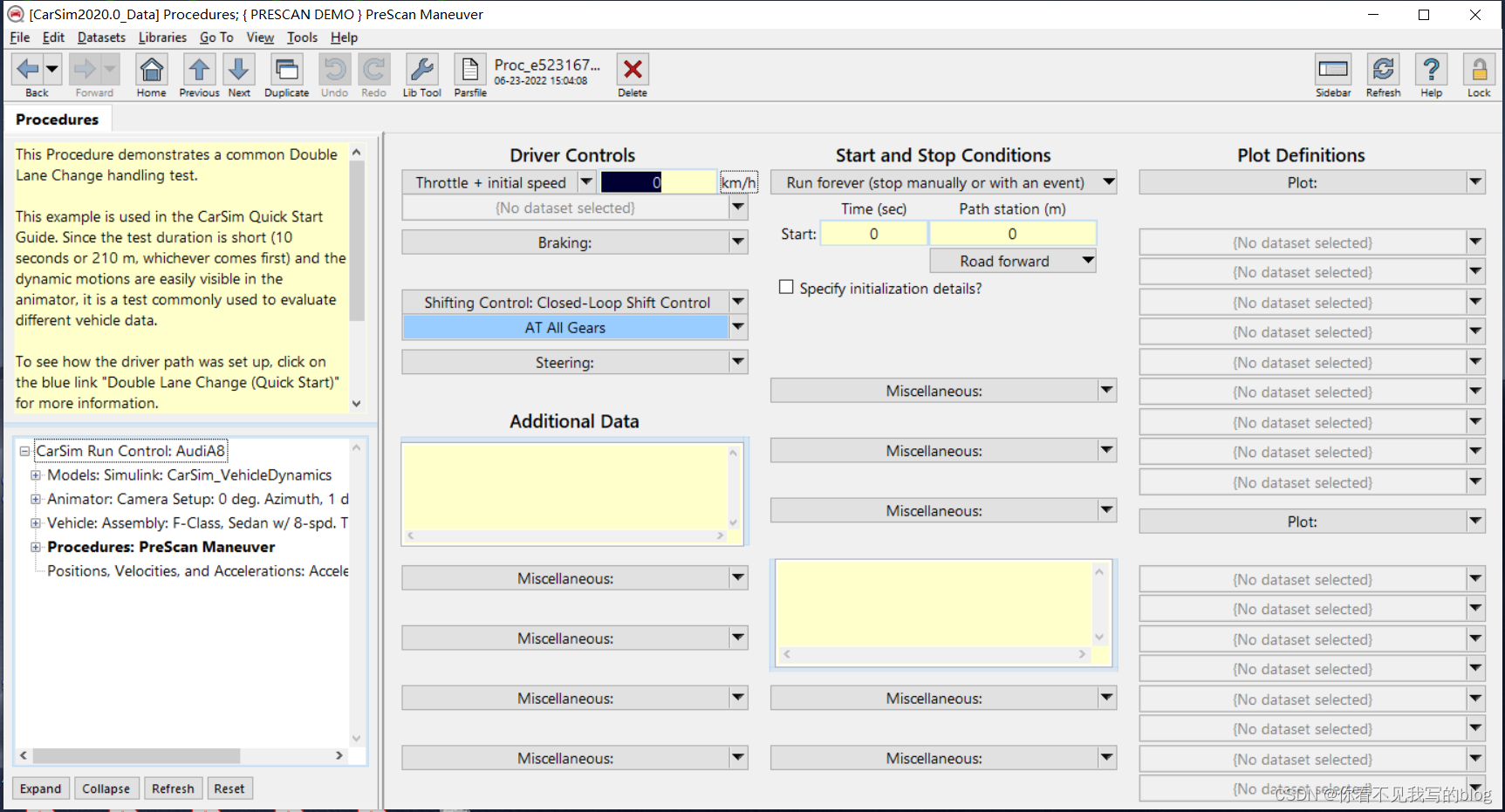Image resolution: width=1505 pixels, height=812 pixels.
Task: Open the File menu
Action: click(19, 38)
